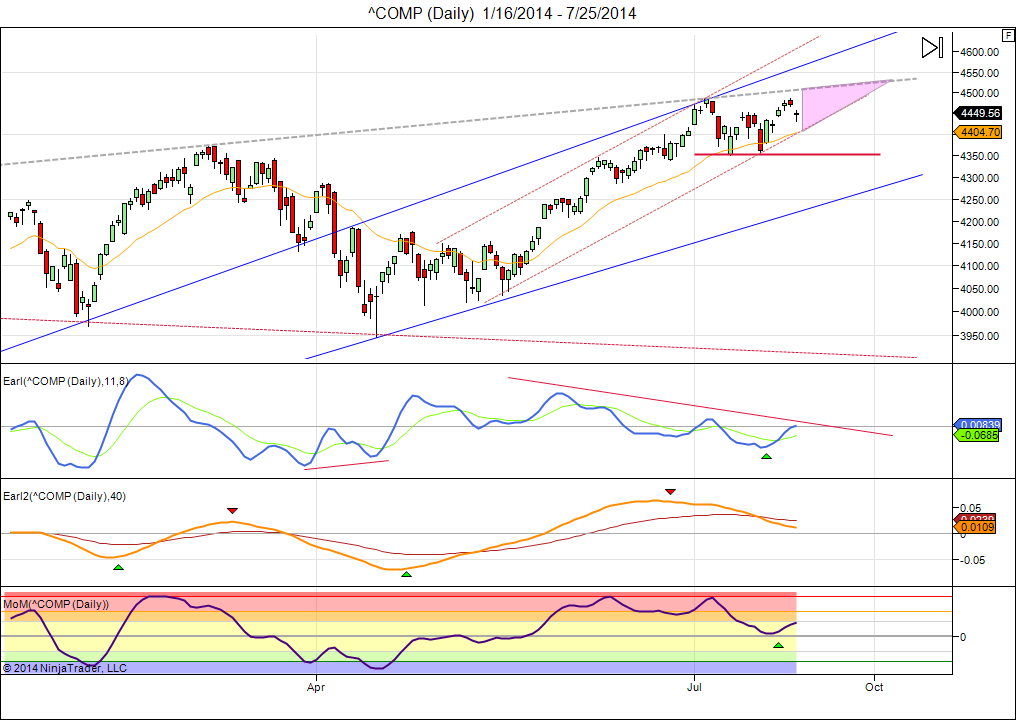Click the small F box in top-right corner
The width and height of the screenshot is (1016, 720).
[x=1007, y=35]
